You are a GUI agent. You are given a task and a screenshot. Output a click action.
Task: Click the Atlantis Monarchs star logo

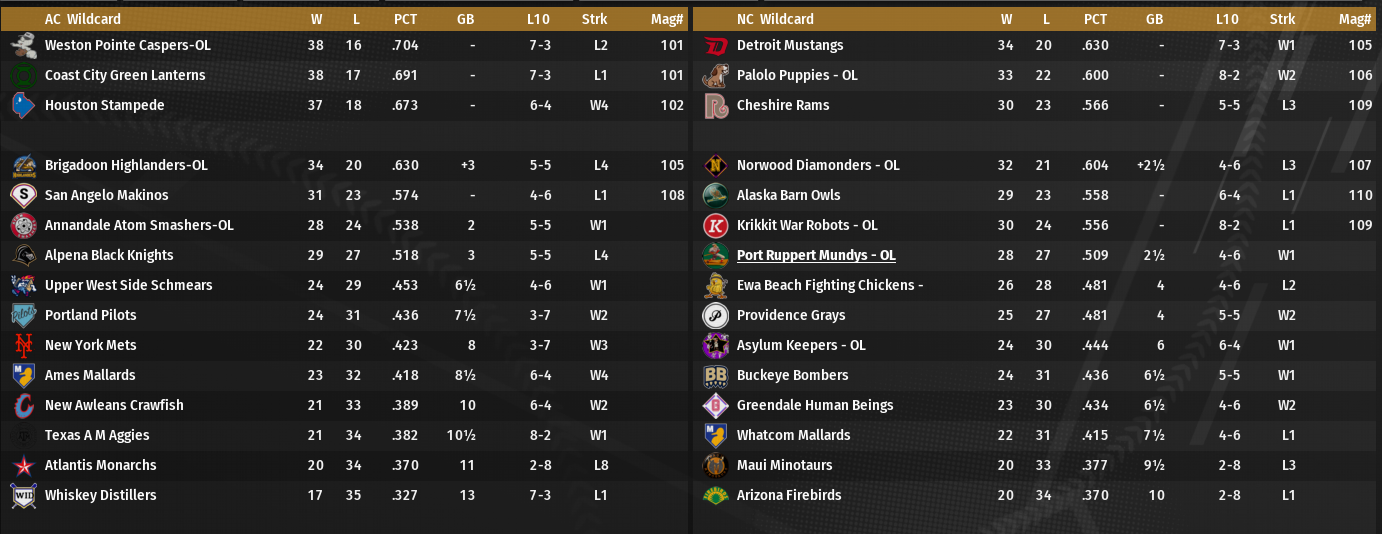(24, 465)
